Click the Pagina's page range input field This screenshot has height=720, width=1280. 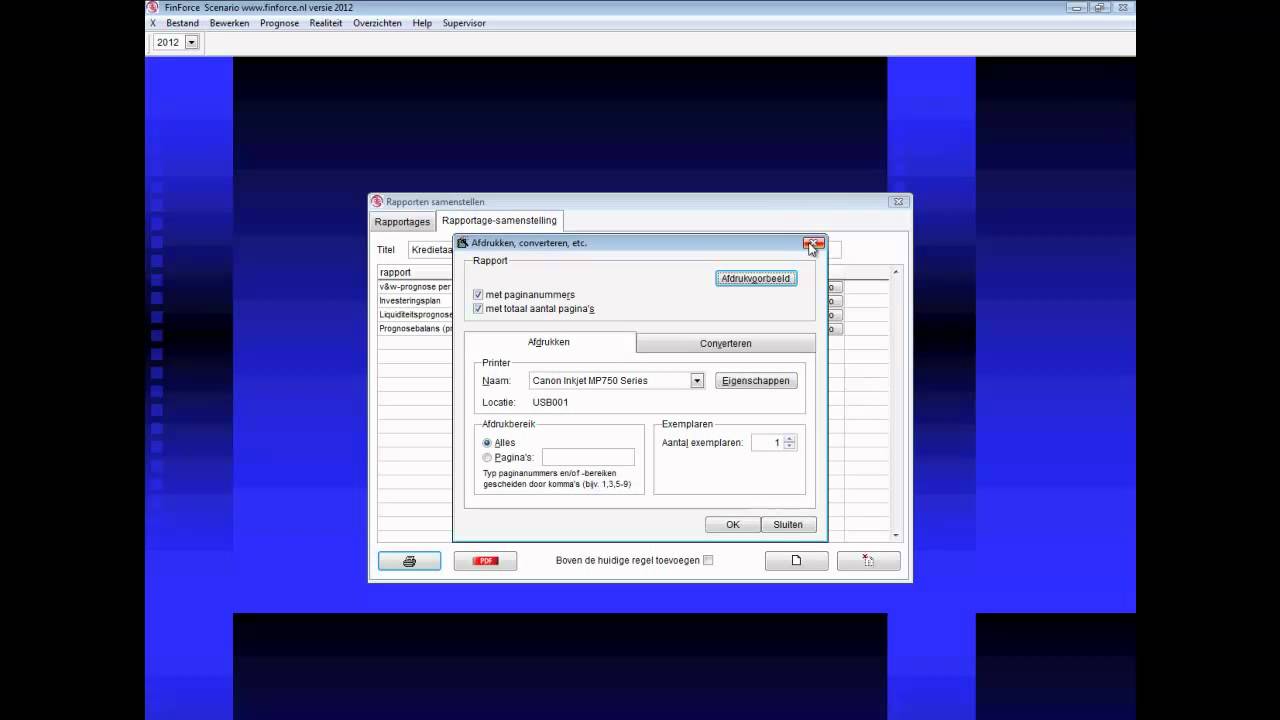point(588,457)
